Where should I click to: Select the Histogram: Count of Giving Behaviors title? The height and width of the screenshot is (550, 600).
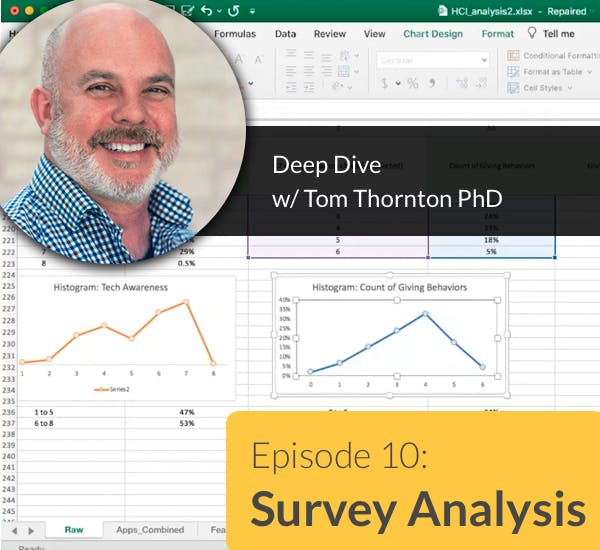pyautogui.click(x=390, y=287)
